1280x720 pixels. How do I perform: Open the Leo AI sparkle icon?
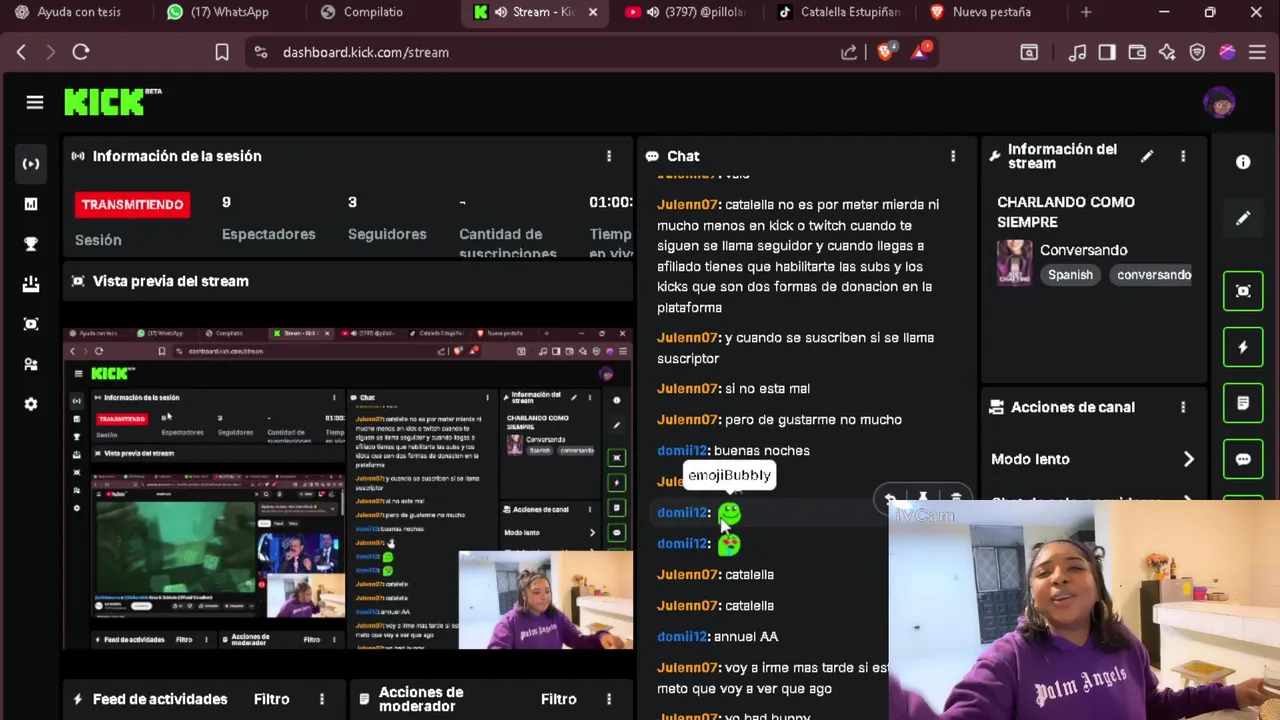pos(1167,52)
